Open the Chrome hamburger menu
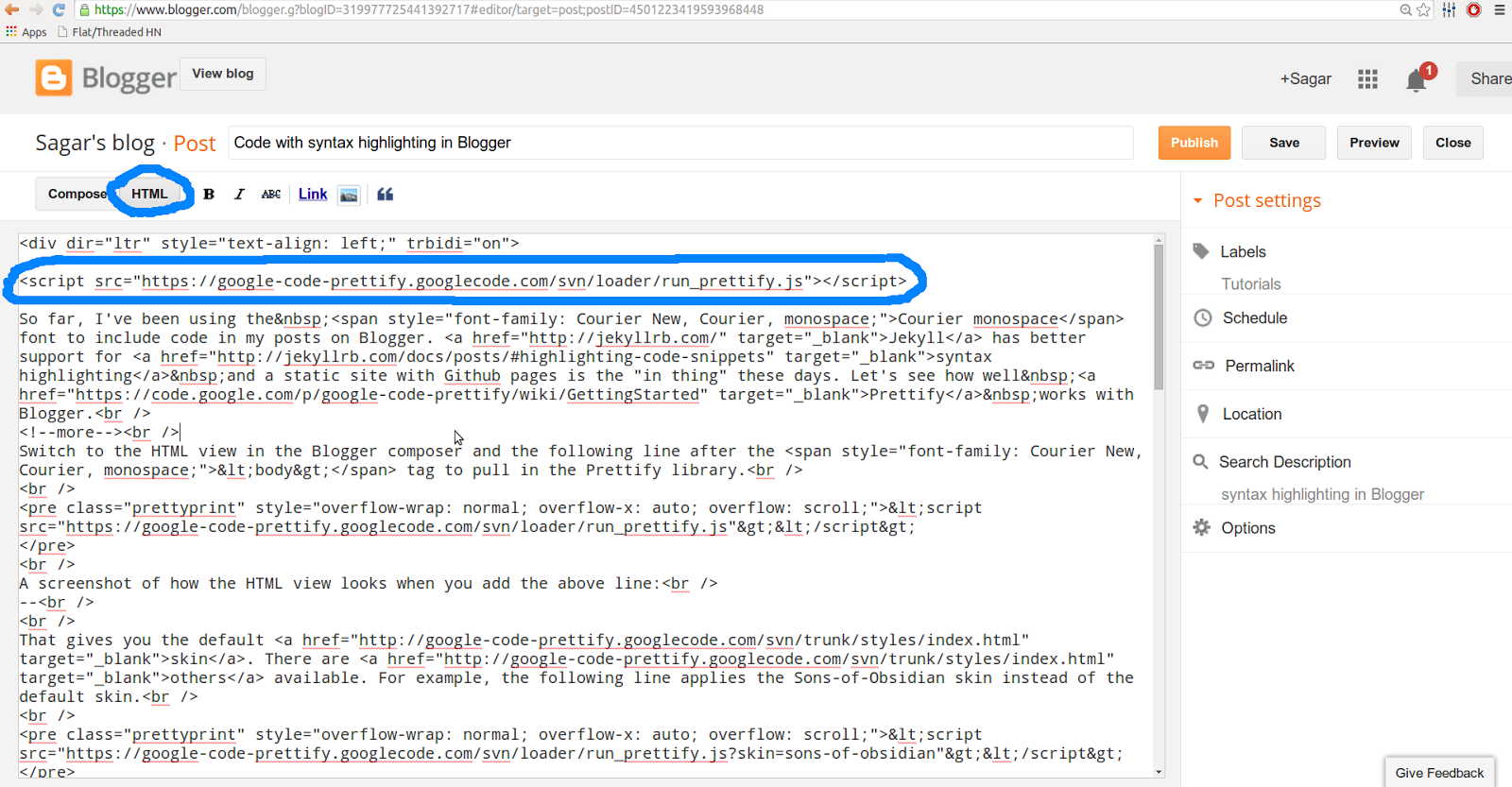This screenshot has height=787, width=1512. [x=1500, y=9]
